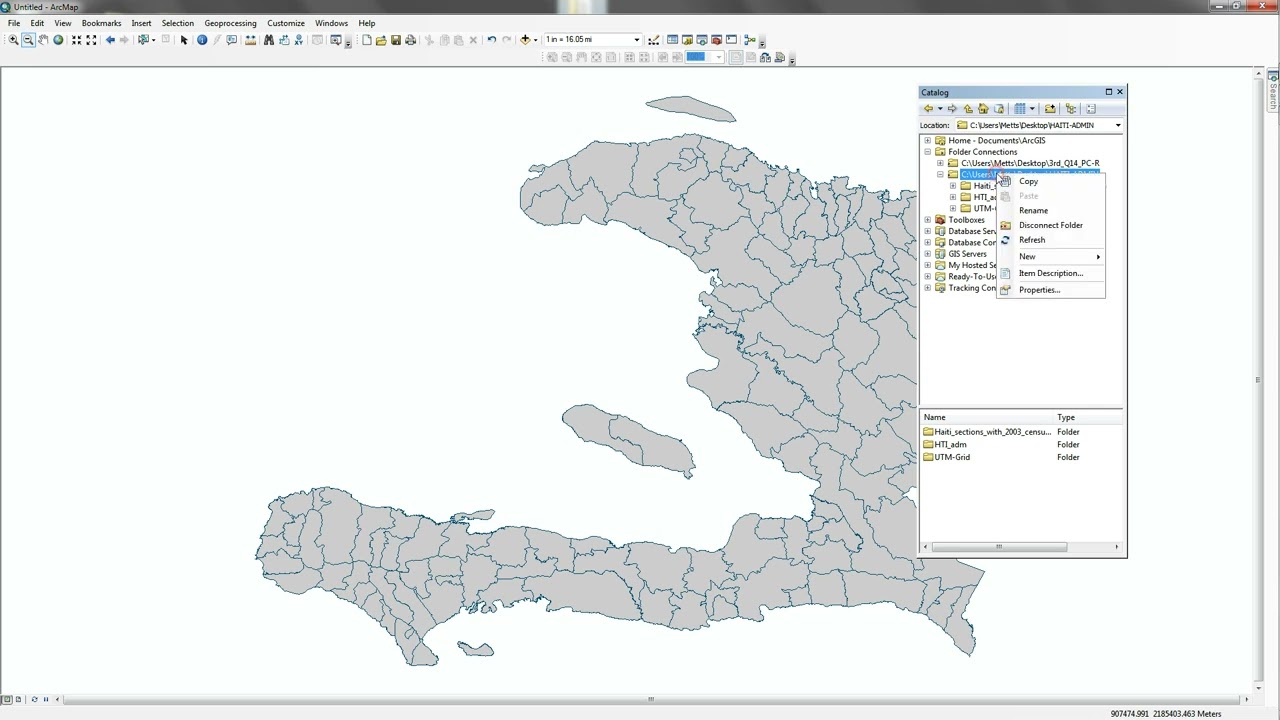1280x720 pixels.
Task: Go back to previous extent arrow
Action: [x=110, y=40]
